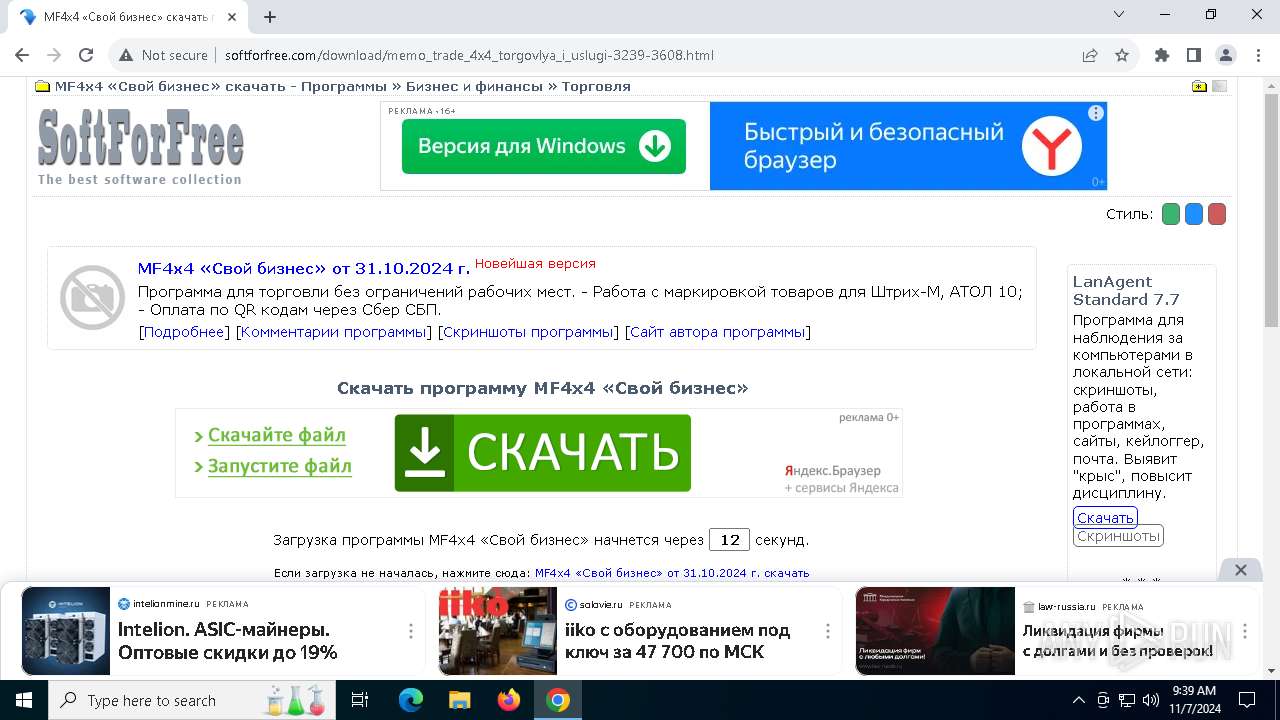Bookmark this page with the star
This screenshot has width=1280, height=720.
tap(1122, 55)
